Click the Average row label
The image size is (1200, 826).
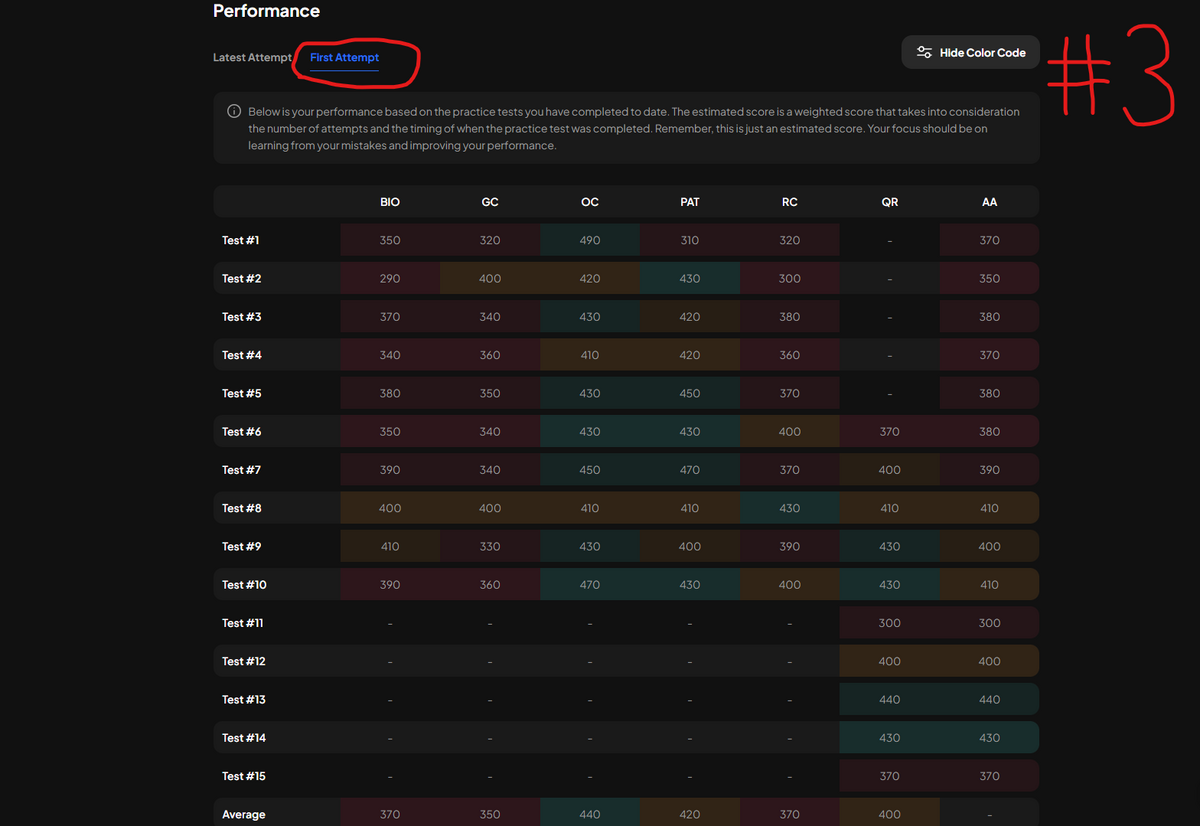(244, 815)
